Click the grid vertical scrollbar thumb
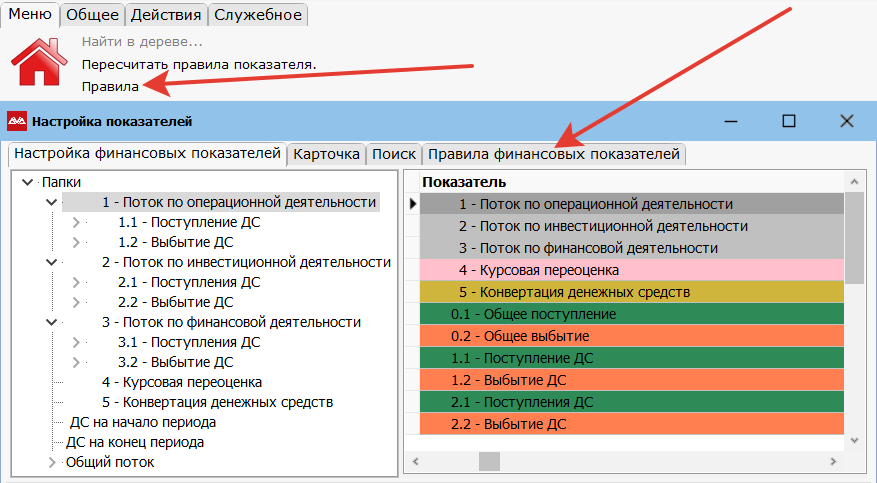This screenshot has height=483, width=877. point(854,238)
